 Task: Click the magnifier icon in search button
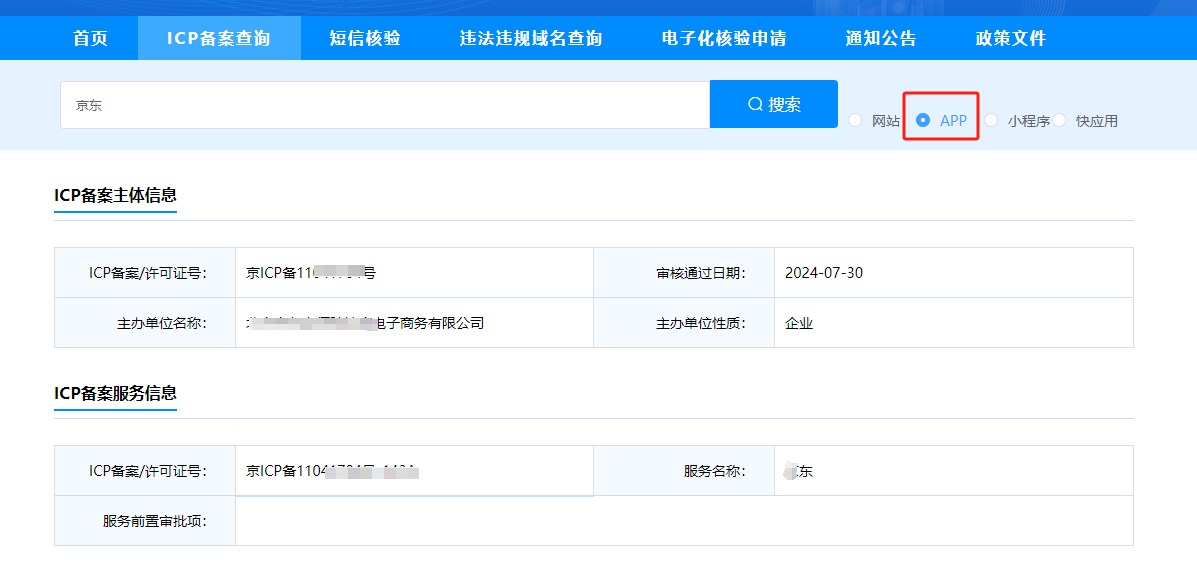tap(755, 105)
